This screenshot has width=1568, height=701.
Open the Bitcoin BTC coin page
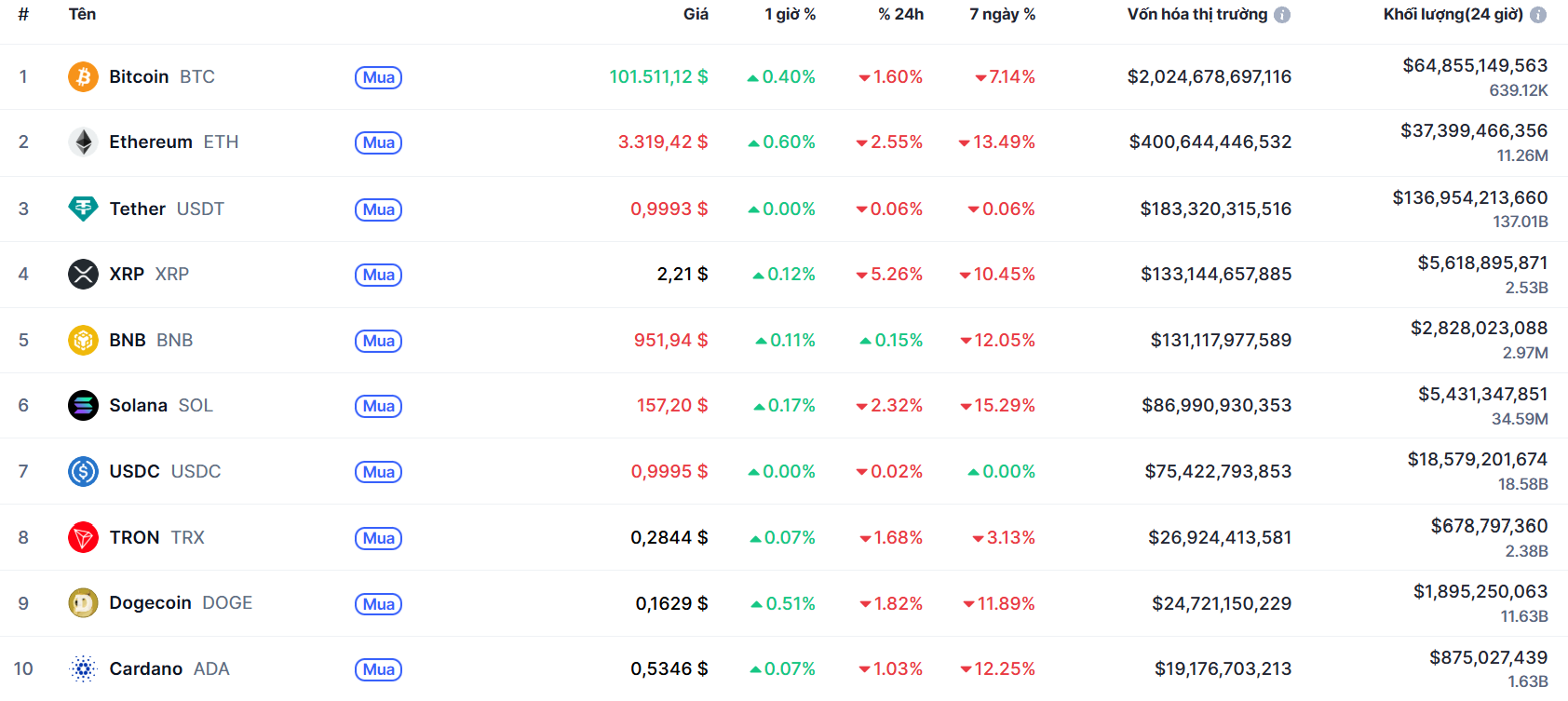(x=140, y=76)
